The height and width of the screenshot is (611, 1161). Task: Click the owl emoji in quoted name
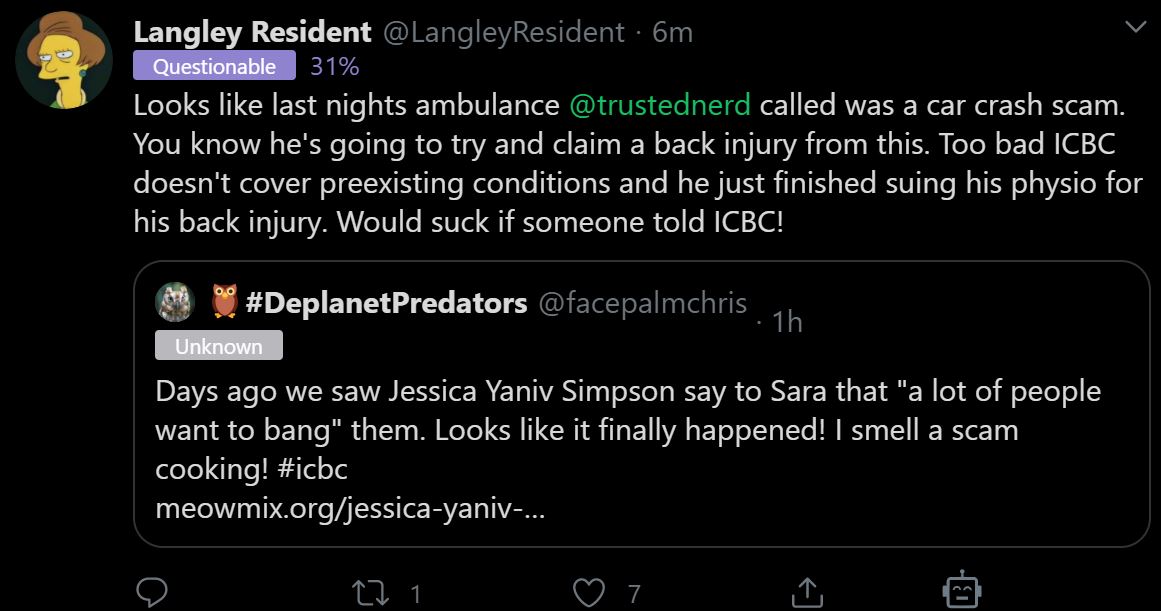(x=224, y=301)
